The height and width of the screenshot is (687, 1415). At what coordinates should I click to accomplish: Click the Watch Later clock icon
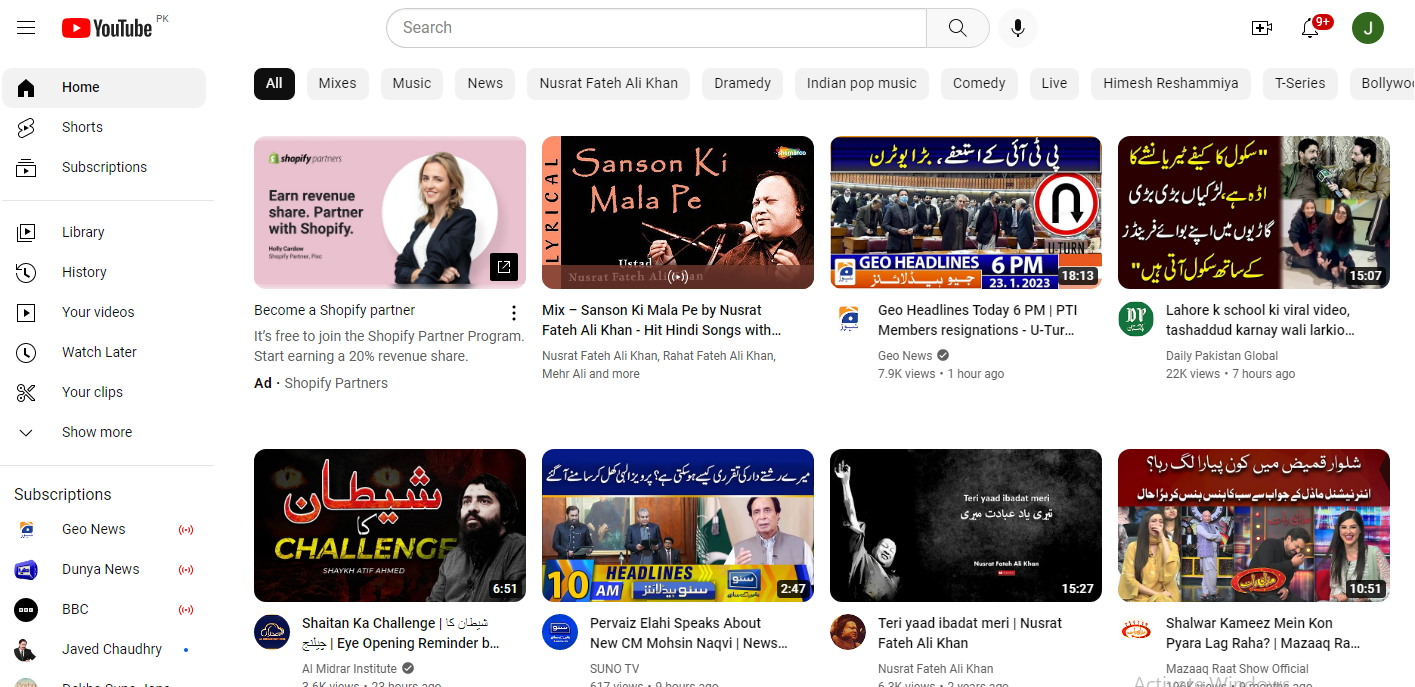click(x=26, y=352)
